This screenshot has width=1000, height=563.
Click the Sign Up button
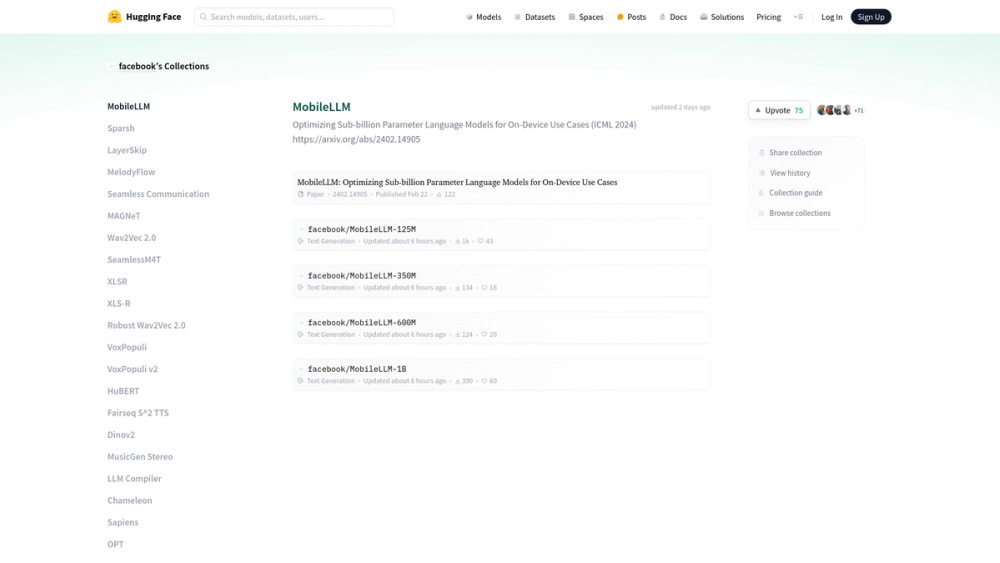point(871,17)
